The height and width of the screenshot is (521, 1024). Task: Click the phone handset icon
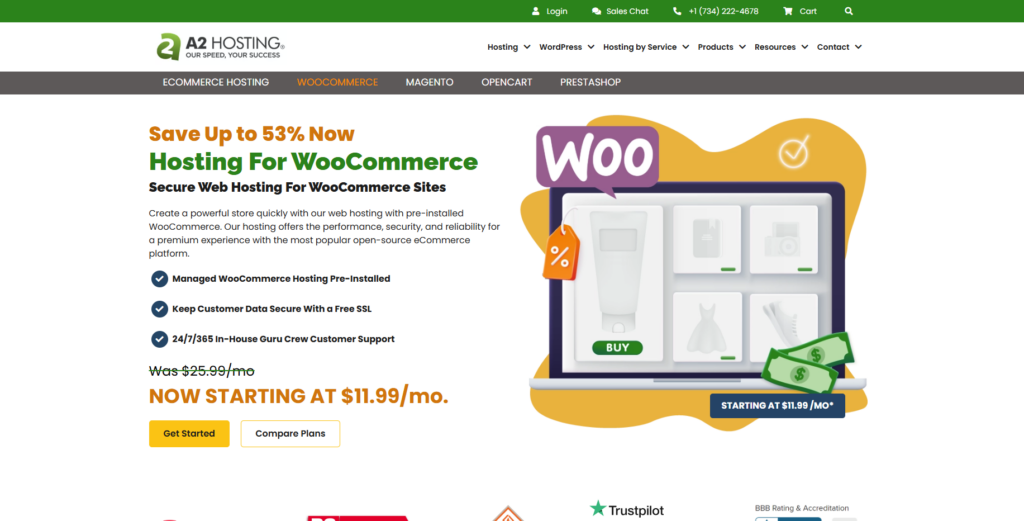point(677,11)
